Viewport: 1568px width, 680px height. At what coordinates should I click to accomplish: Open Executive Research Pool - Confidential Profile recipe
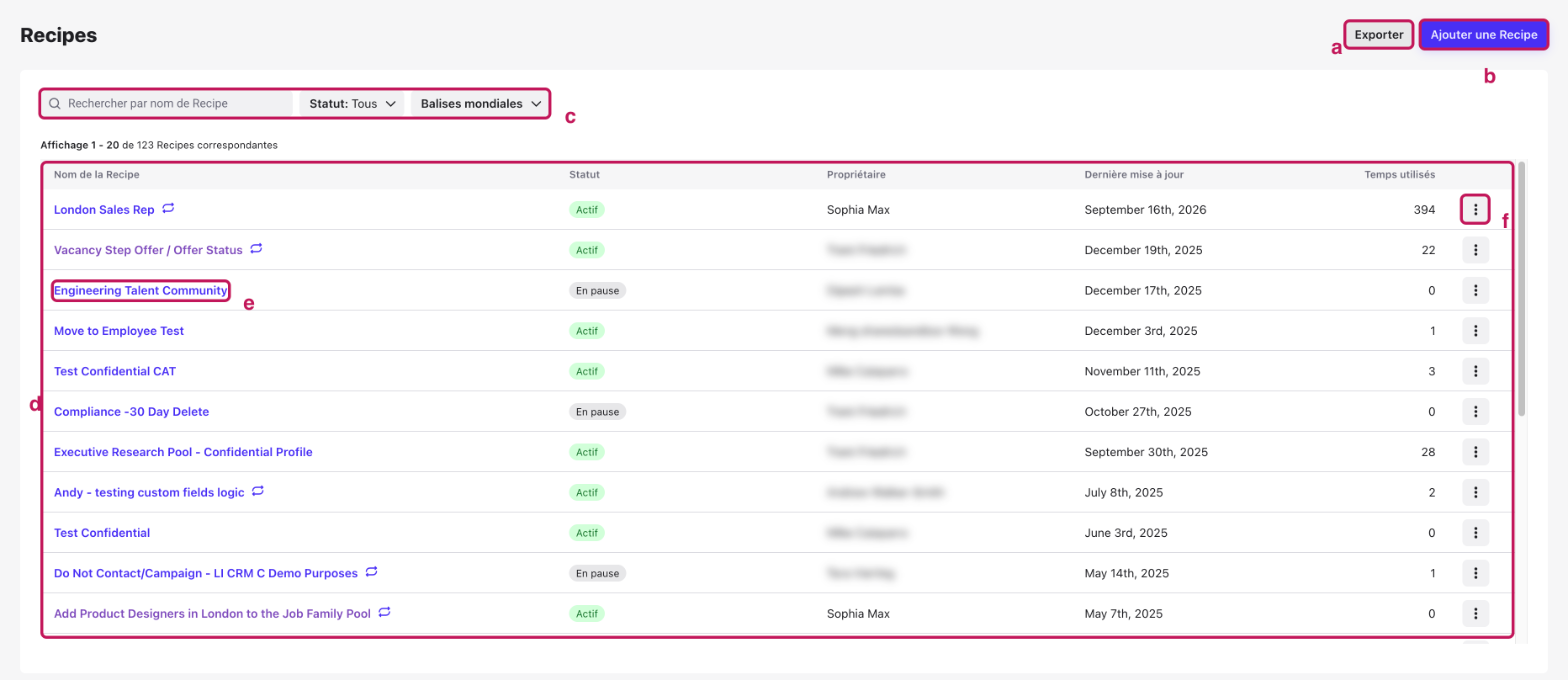coord(183,452)
